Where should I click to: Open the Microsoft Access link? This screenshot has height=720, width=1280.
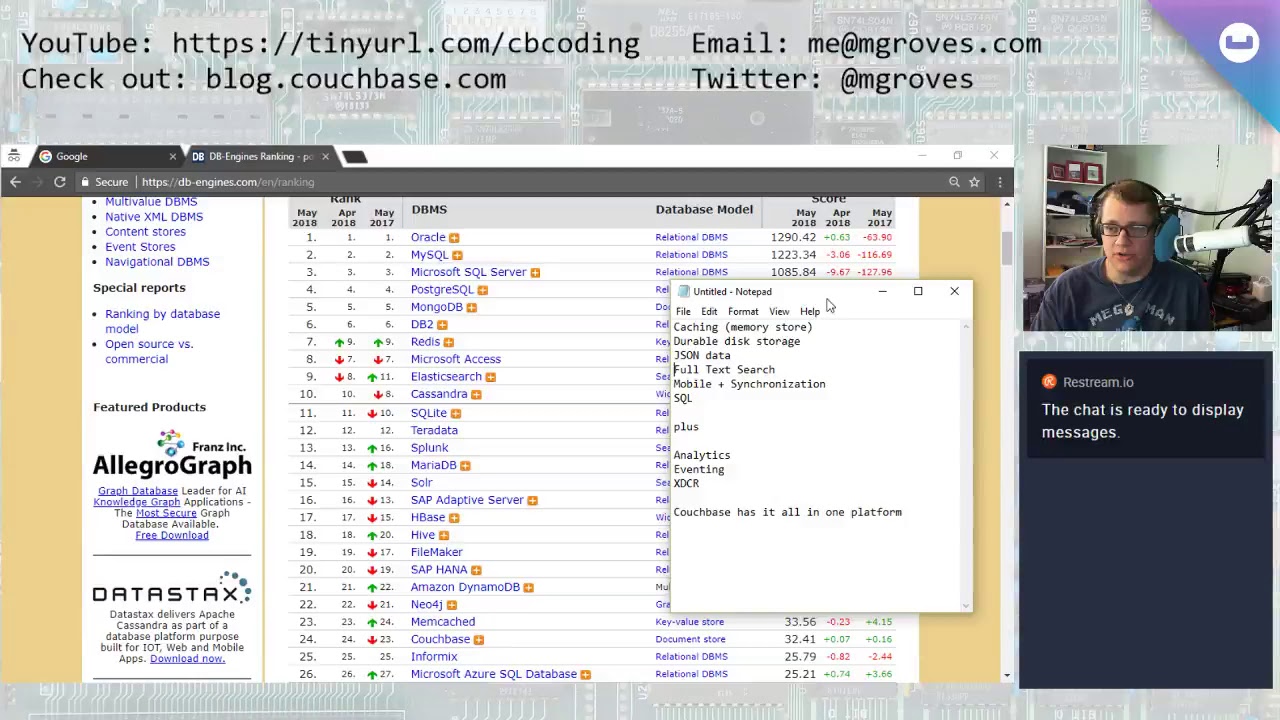click(456, 359)
